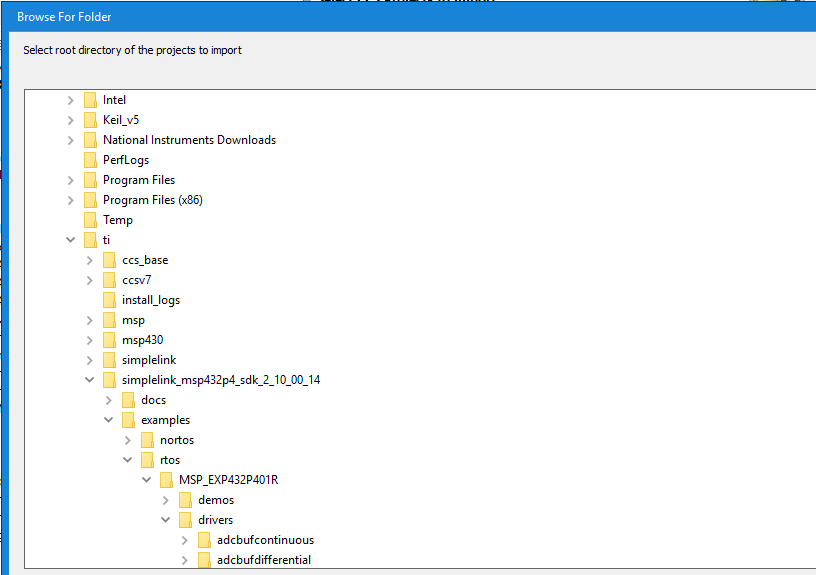Expand the Keil_v5 folder node

point(71,120)
